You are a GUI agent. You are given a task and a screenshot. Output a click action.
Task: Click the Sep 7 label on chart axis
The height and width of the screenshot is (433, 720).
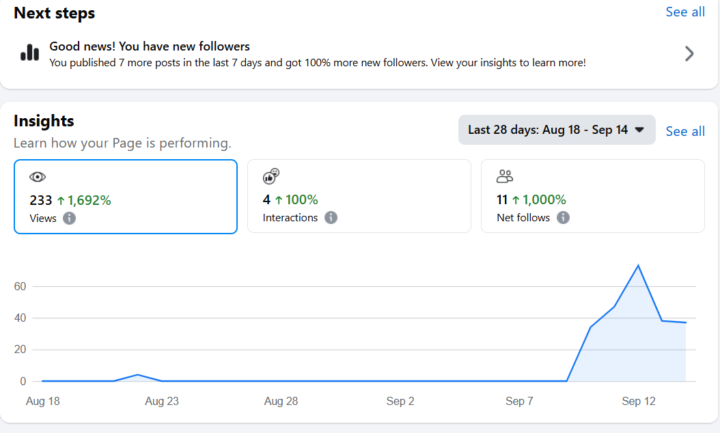point(520,401)
